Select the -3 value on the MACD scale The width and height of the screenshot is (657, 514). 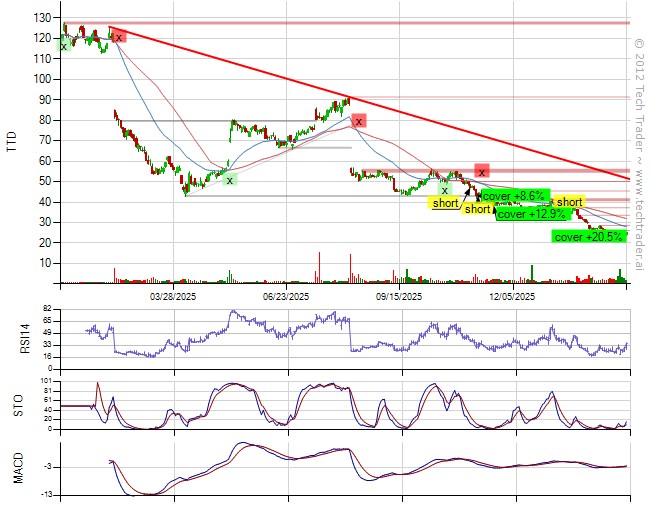(x=48, y=467)
